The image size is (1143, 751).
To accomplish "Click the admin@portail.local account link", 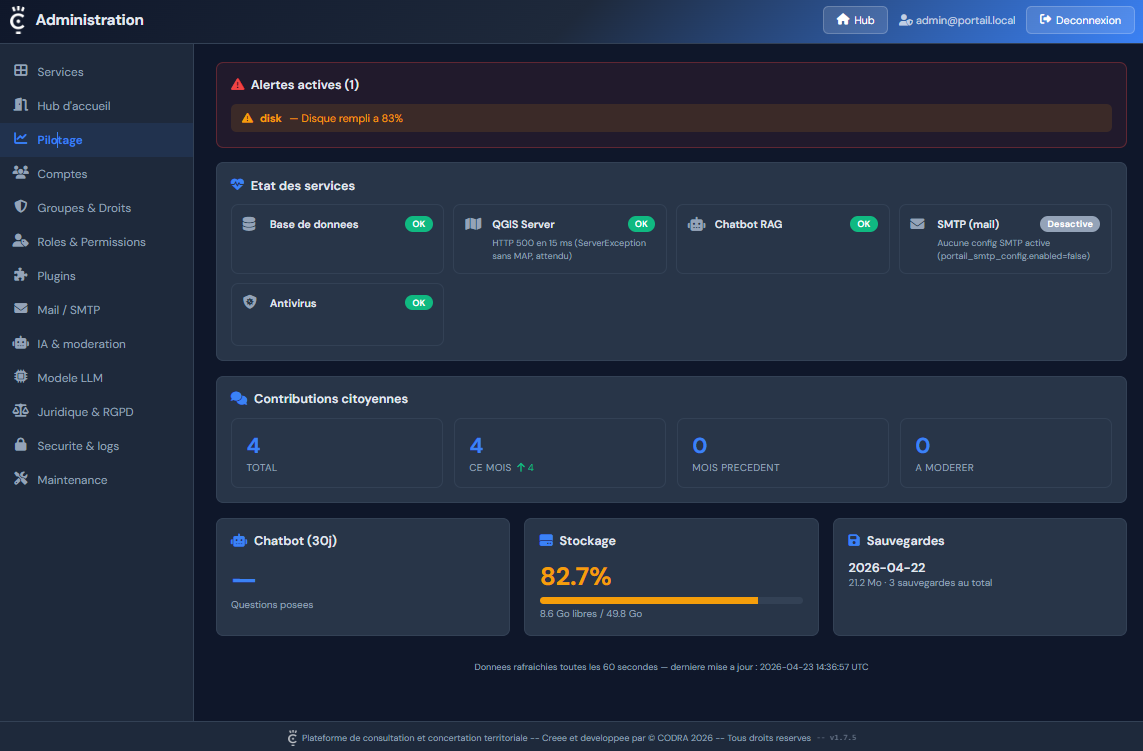I will [x=956, y=20].
